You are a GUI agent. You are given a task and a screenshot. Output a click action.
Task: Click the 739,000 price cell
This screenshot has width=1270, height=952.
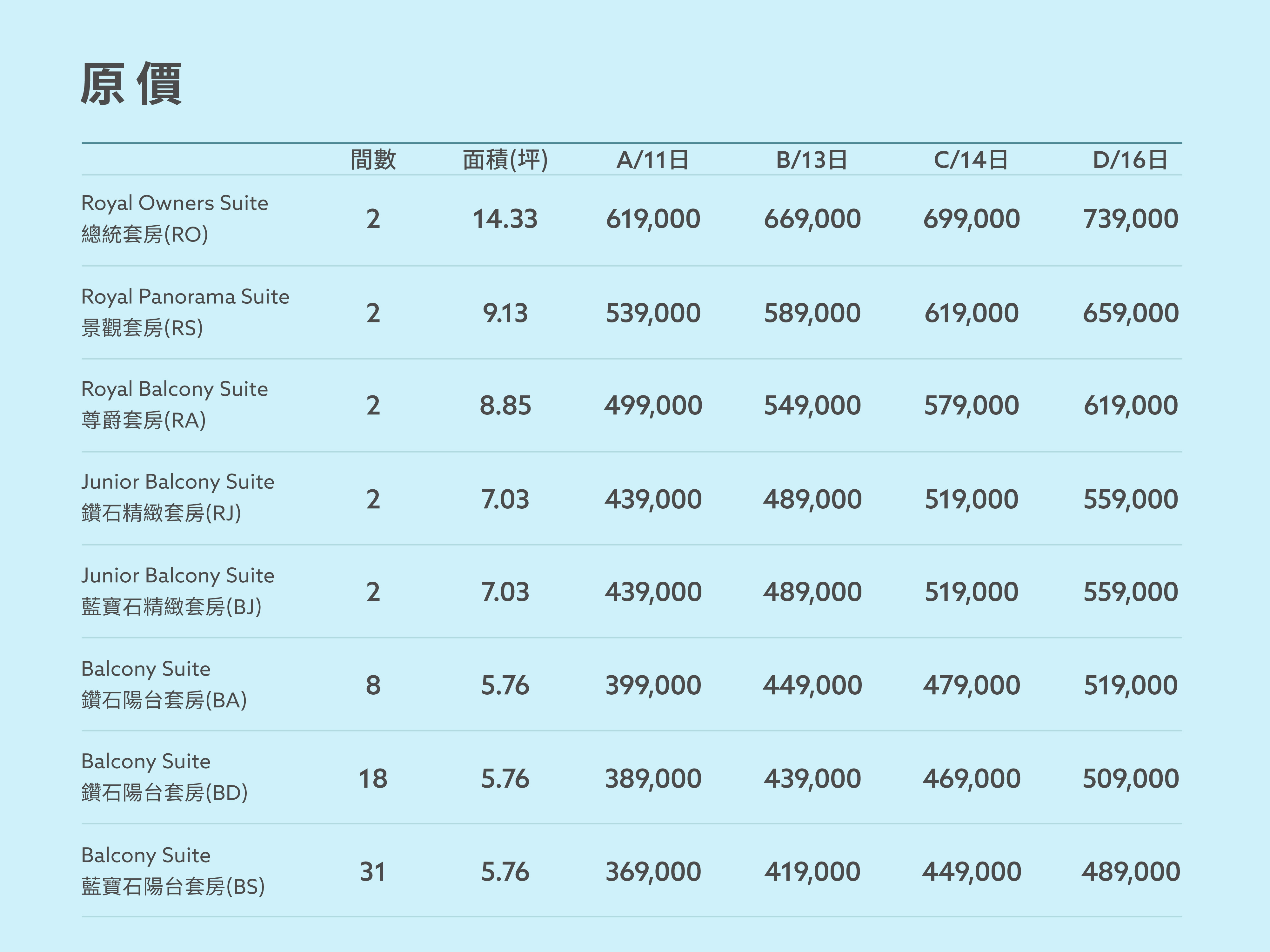pos(1130,219)
